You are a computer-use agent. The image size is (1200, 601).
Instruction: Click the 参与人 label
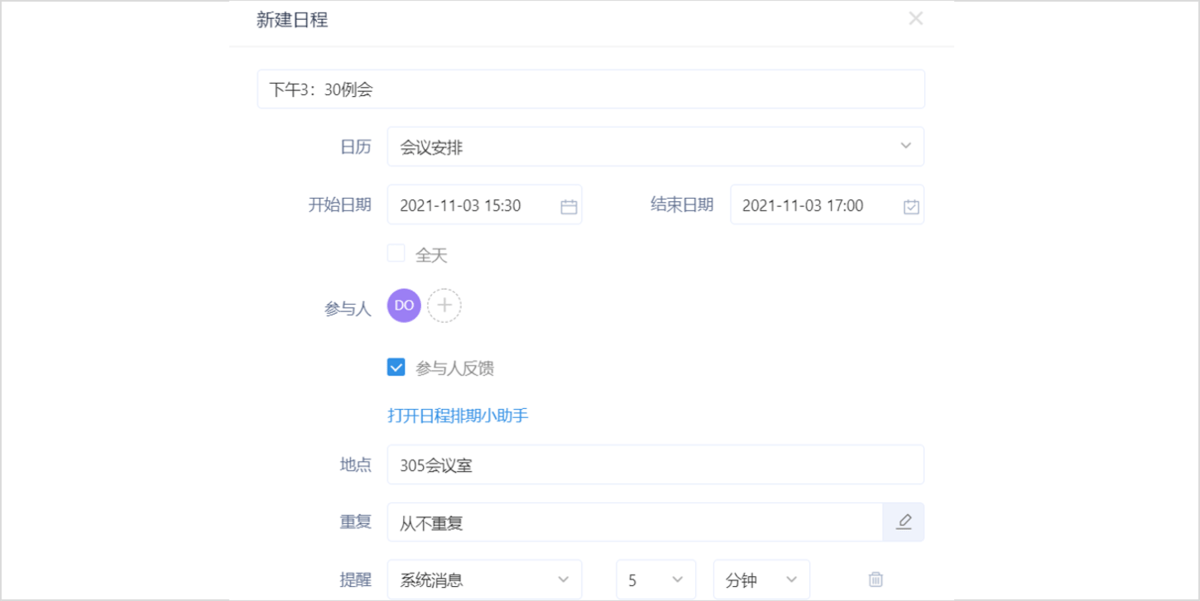coord(348,309)
